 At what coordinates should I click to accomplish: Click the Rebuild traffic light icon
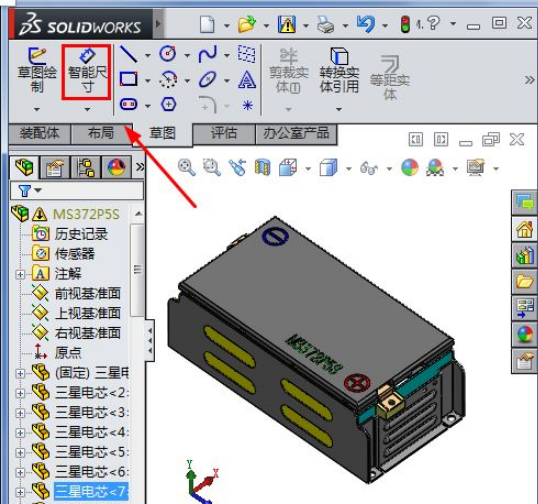coord(405,25)
